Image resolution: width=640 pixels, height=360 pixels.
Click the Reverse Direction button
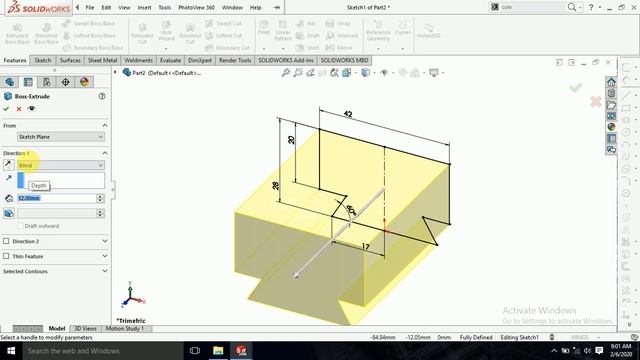point(9,165)
